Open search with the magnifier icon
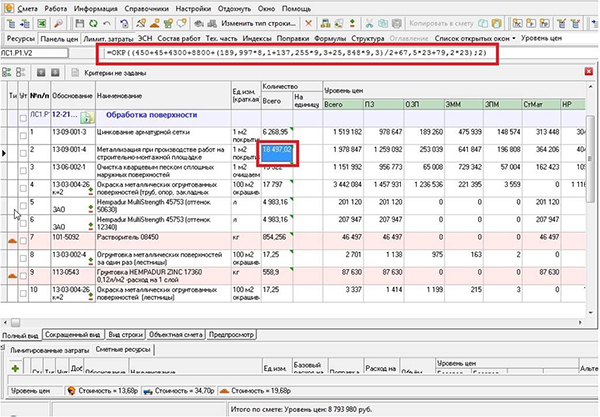 pyautogui.click(x=58, y=24)
